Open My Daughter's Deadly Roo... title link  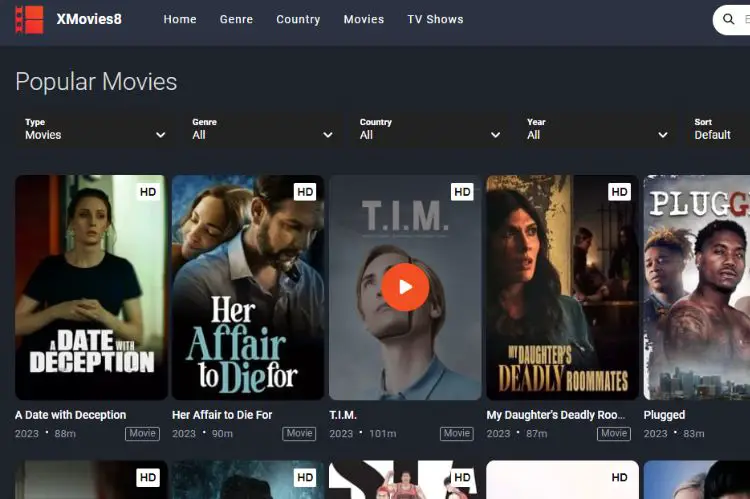coord(556,415)
